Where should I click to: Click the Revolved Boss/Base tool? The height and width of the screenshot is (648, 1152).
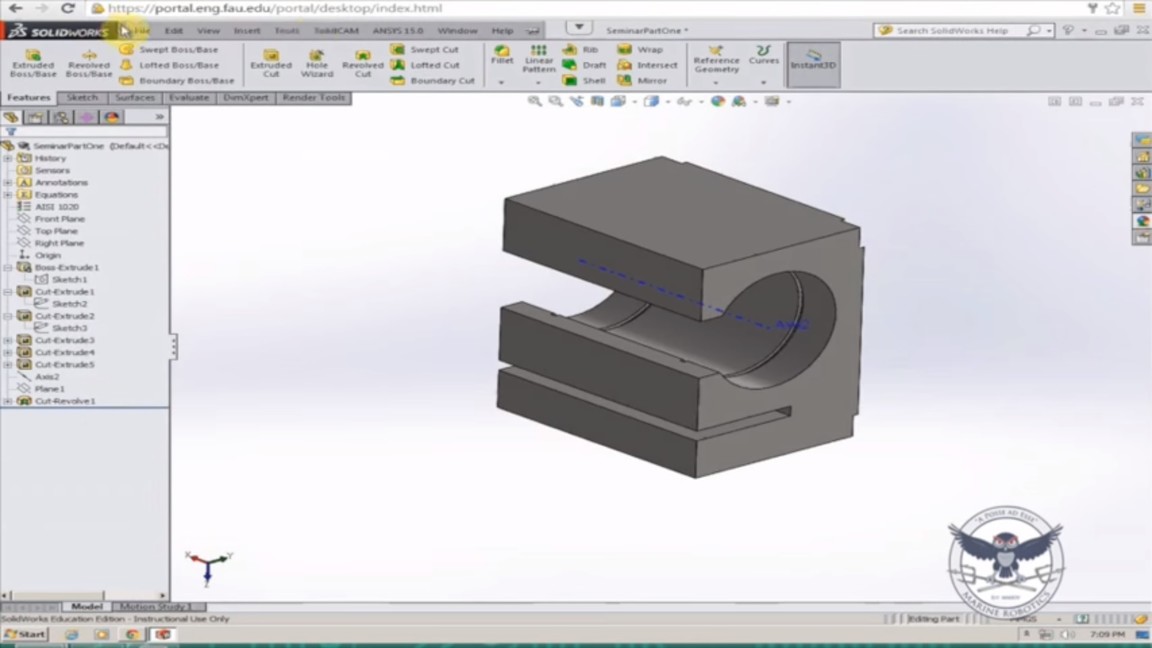(x=89, y=61)
